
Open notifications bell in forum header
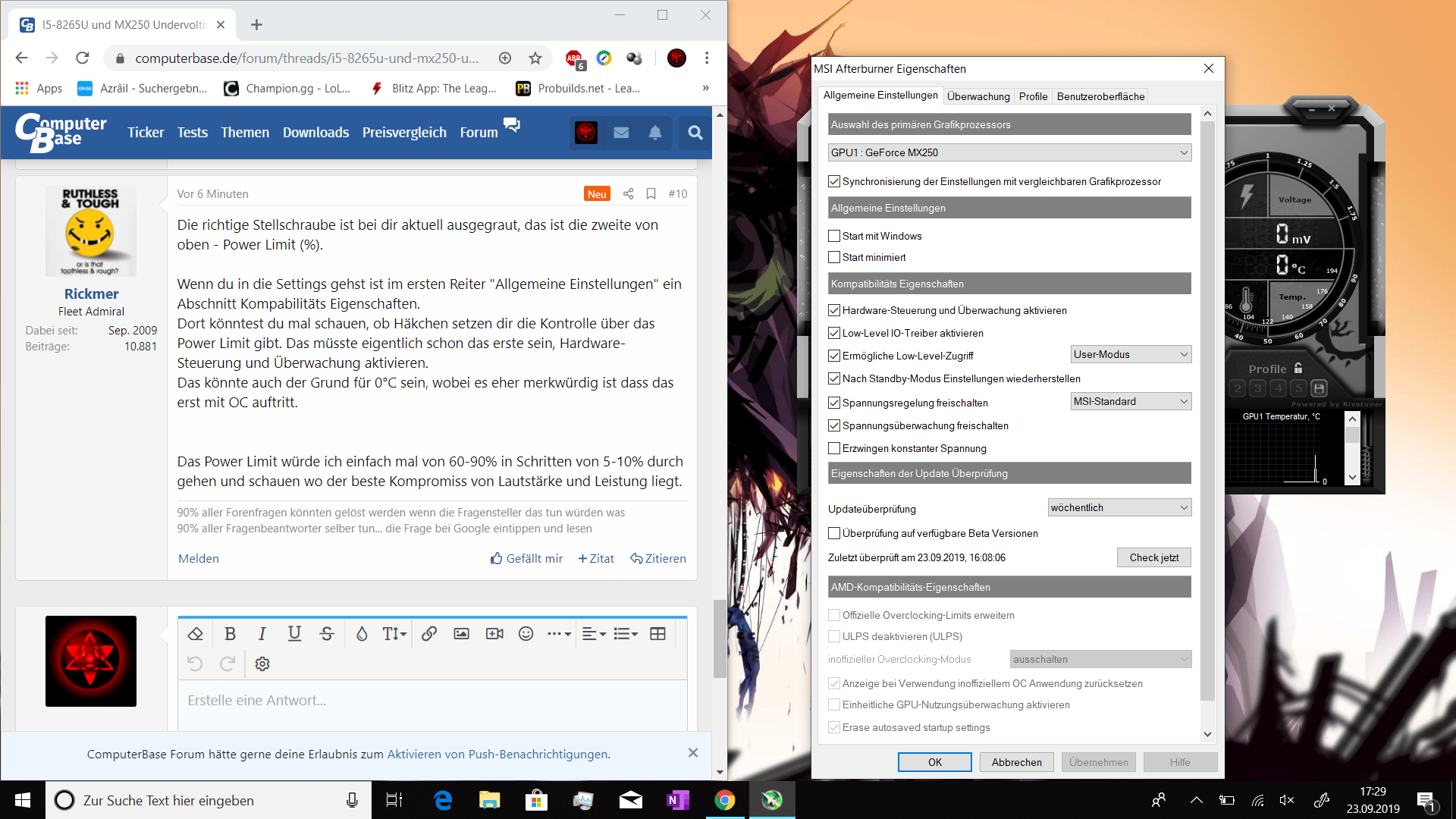point(655,133)
